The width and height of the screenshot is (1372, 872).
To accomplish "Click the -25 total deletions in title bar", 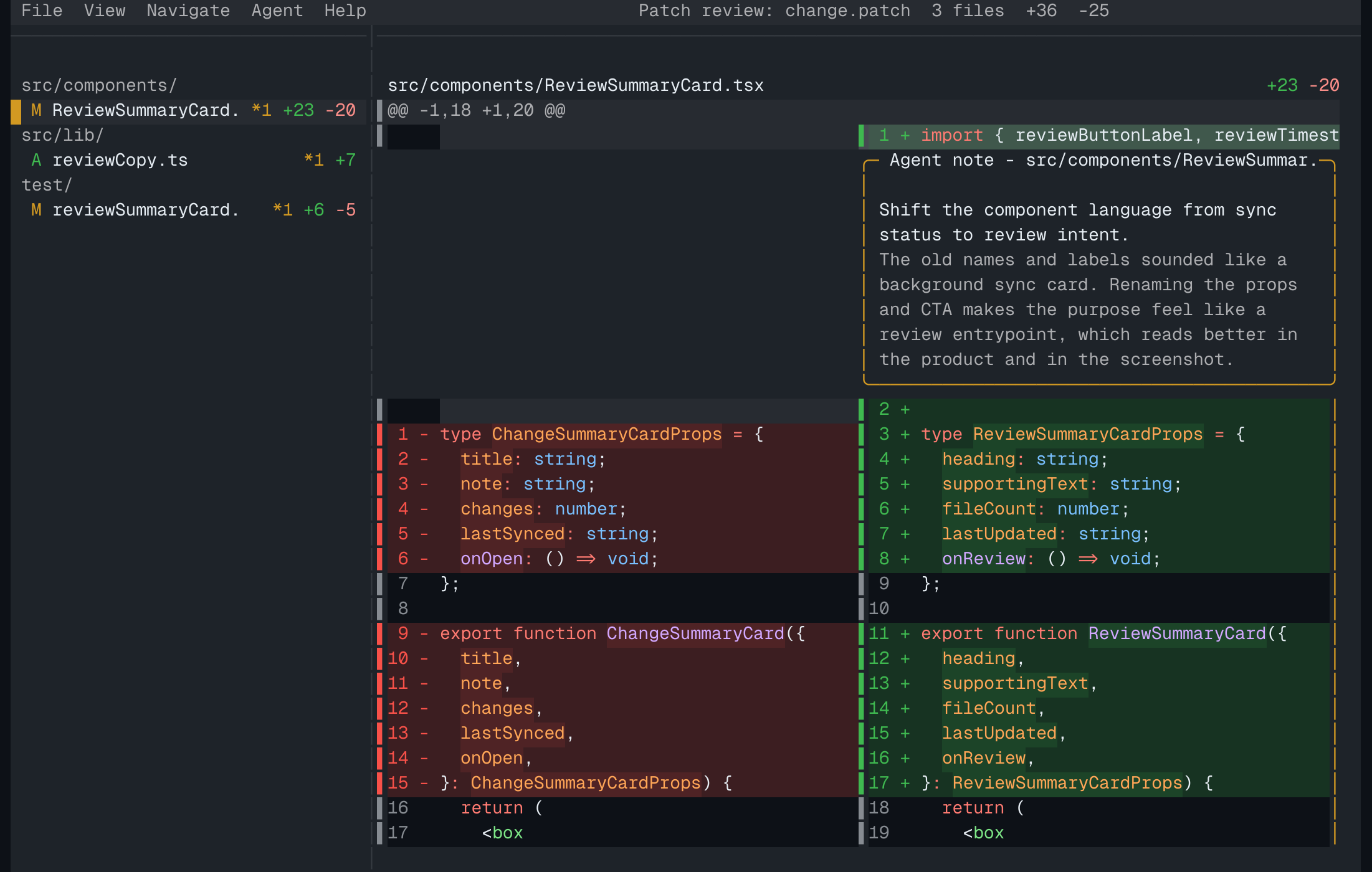I will coord(1093,11).
